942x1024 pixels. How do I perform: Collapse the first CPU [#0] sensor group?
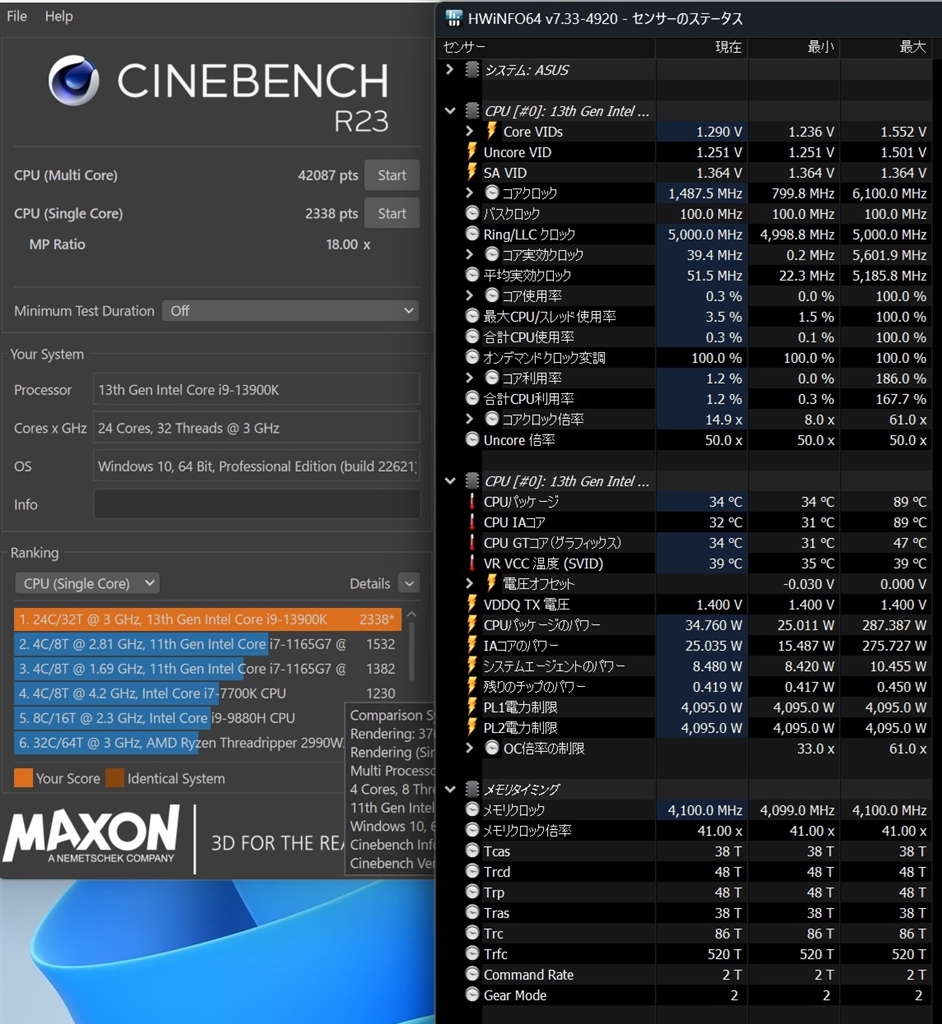coord(449,111)
